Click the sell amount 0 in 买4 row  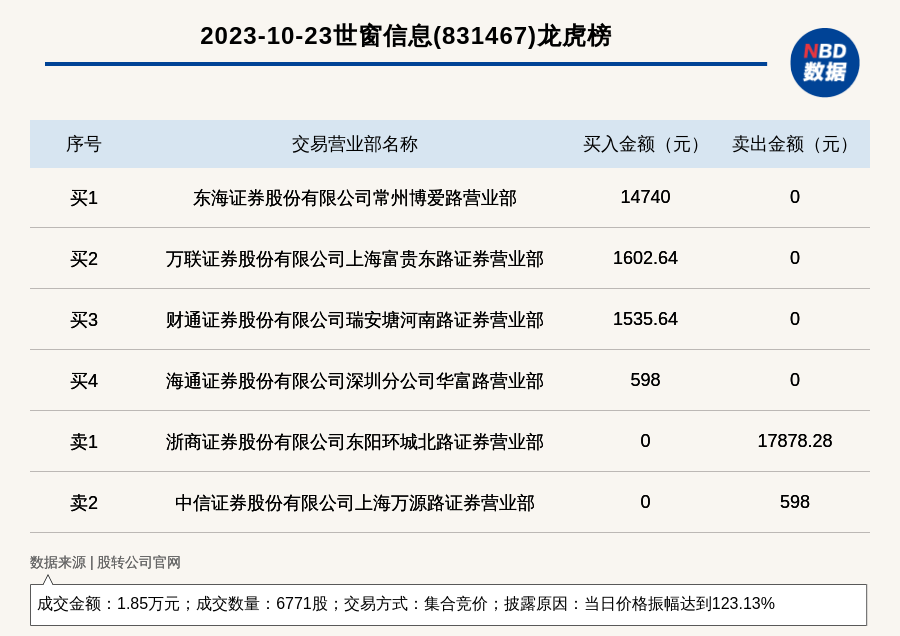(794, 379)
